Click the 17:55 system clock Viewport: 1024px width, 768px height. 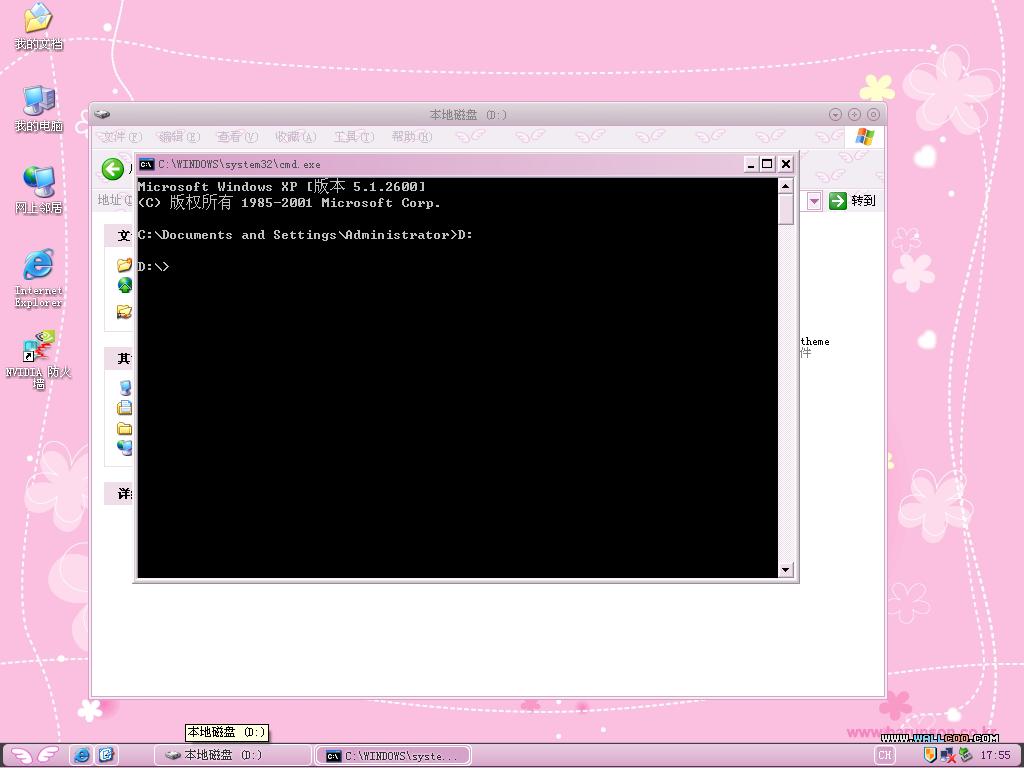[x=995, y=755]
